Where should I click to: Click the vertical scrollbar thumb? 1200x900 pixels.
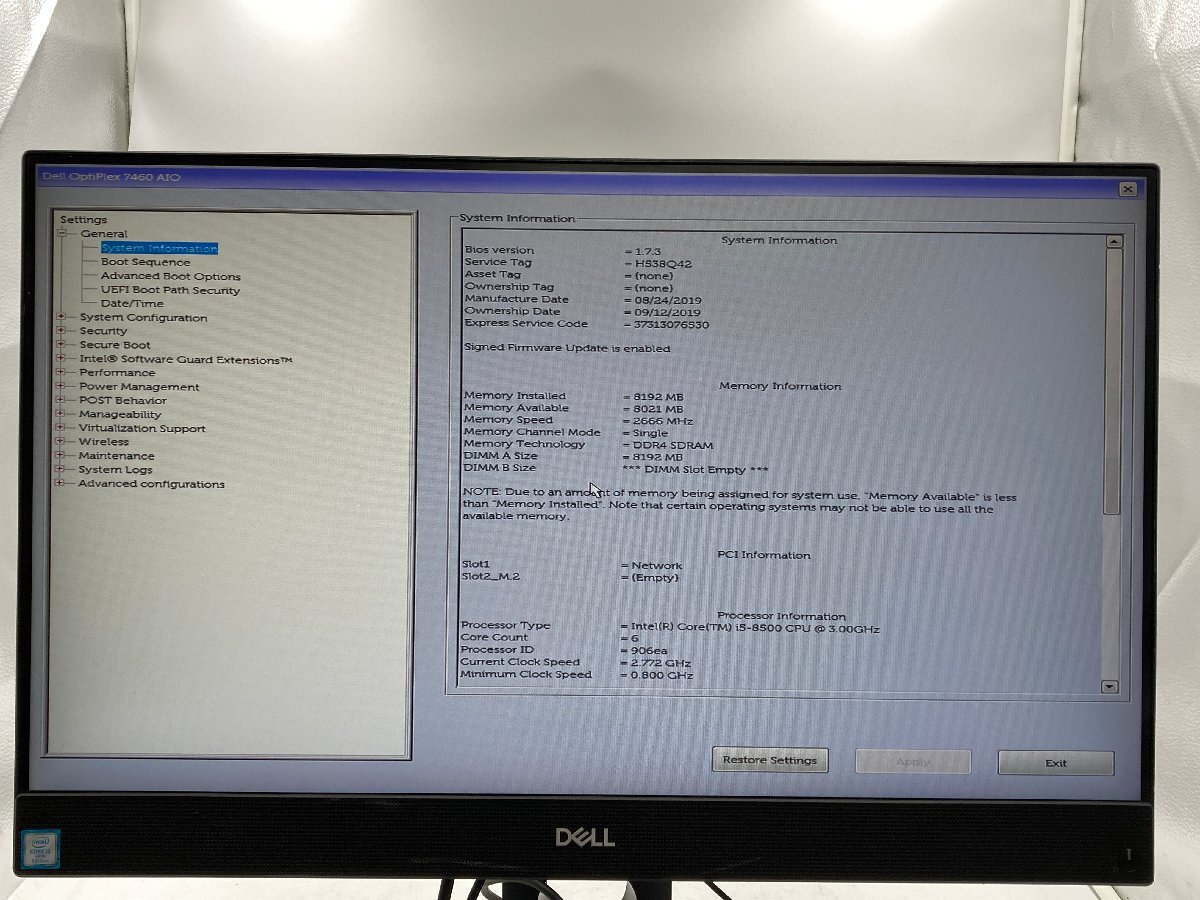[1113, 380]
